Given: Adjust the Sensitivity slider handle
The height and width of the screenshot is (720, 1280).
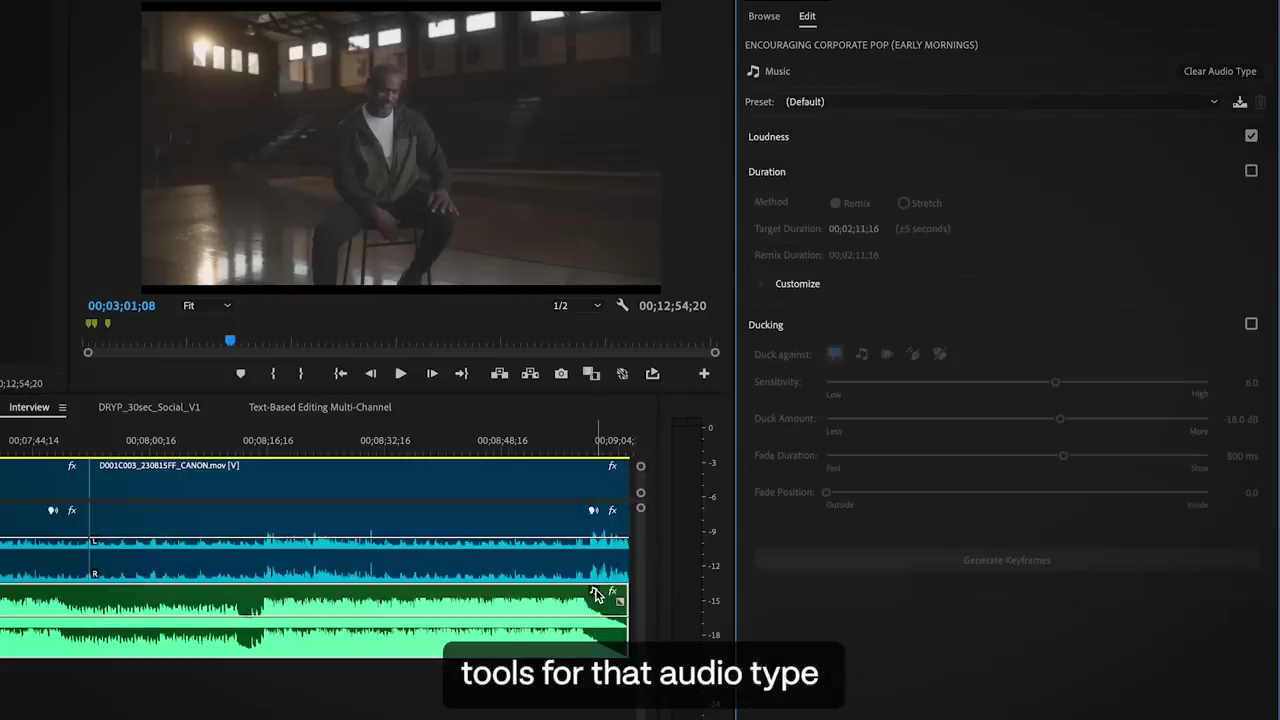Looking at the screenshot, I should point(1055,382).
